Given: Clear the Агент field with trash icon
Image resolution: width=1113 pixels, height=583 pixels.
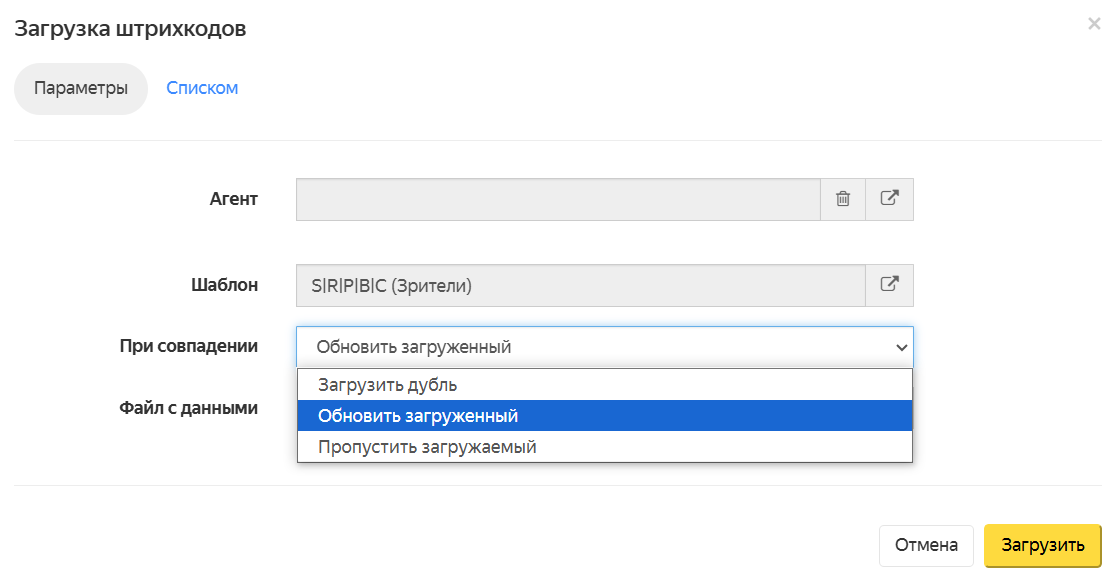Looking at the screenshot, I should pos(843,199).
